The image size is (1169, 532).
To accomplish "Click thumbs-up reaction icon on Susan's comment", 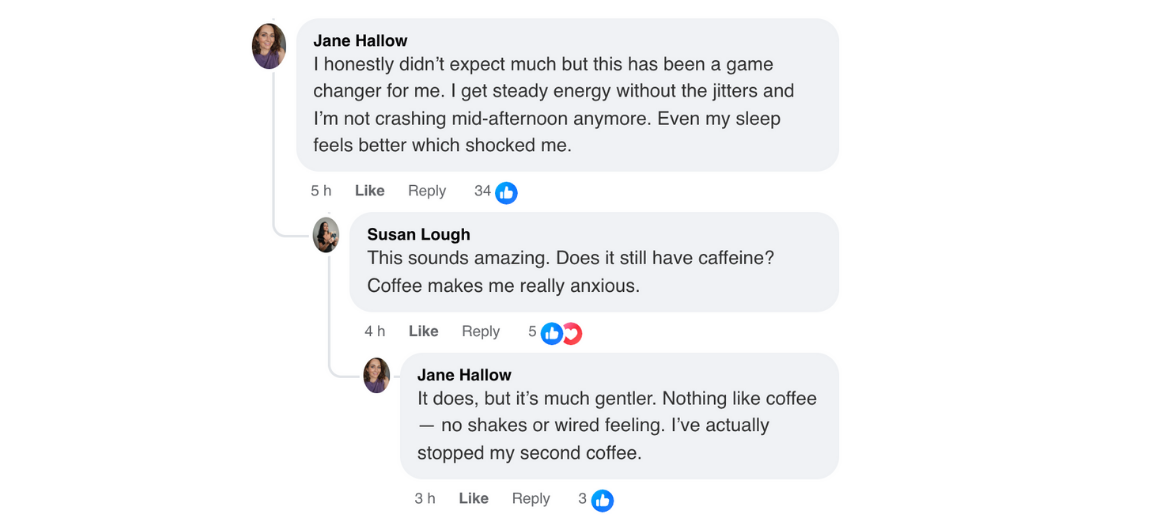I will point(551,333).
